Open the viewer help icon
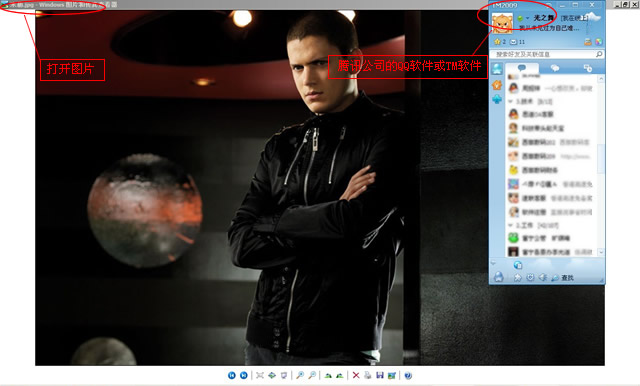The image size is (640, 386). pyautogui.click(x=408, y=375)
